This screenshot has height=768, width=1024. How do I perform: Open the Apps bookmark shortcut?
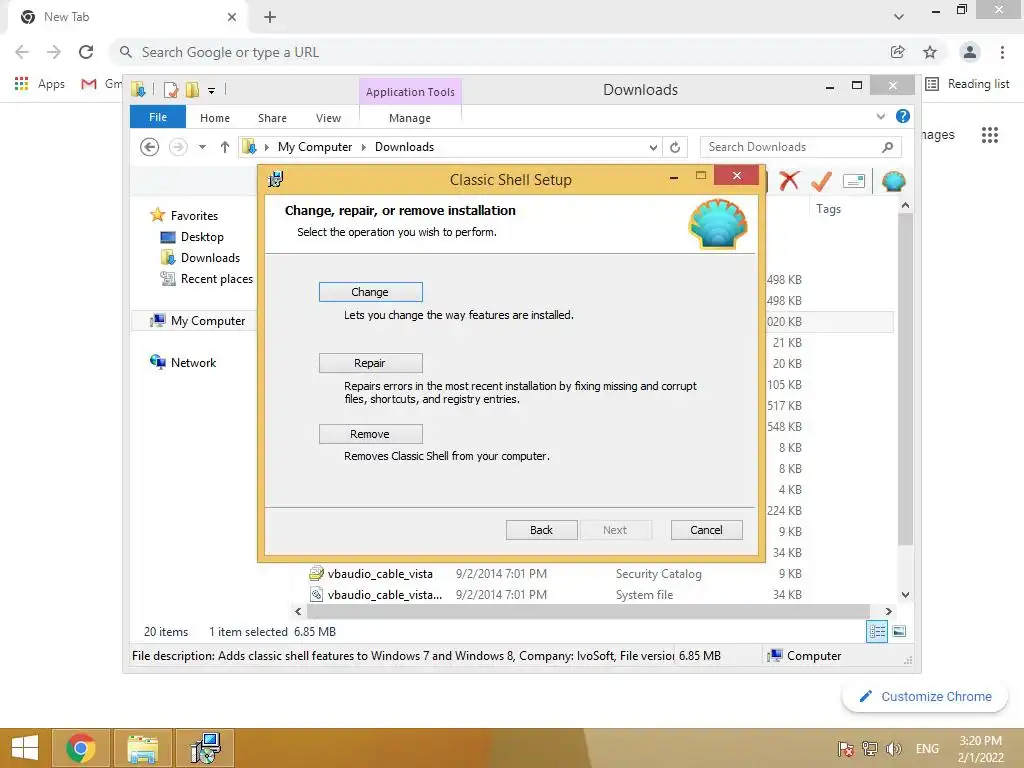click(x=39, y=84)
